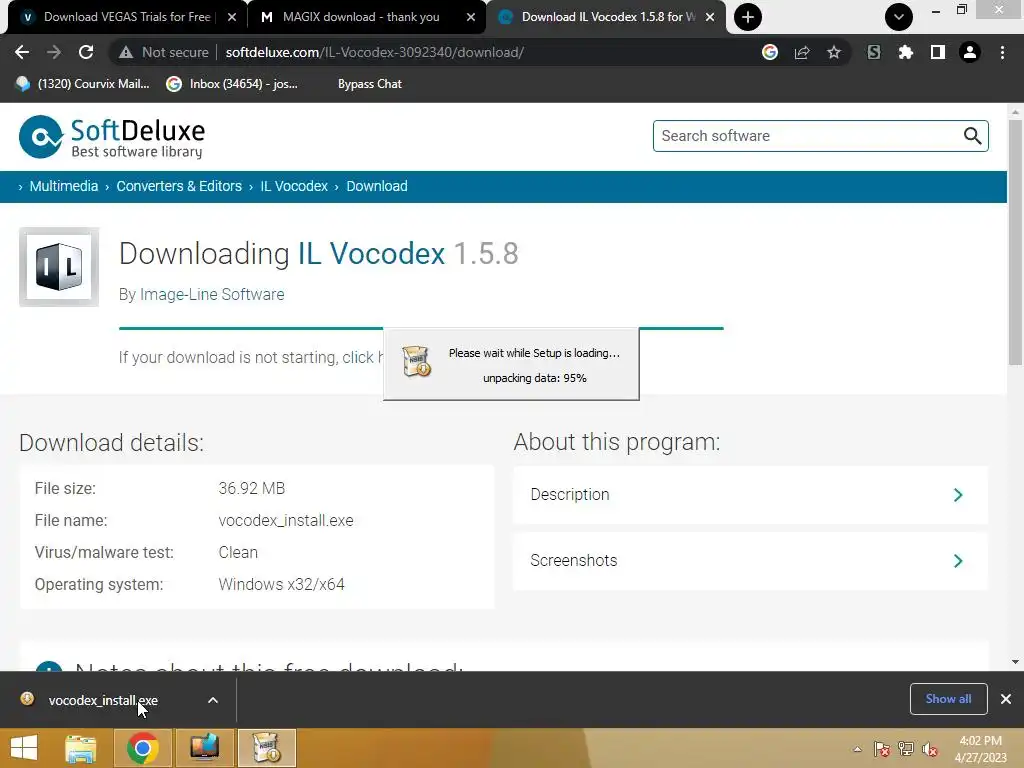This screenshot has height=768, width=1024.
Task: Open the green S extension
Action: [874, 52]
